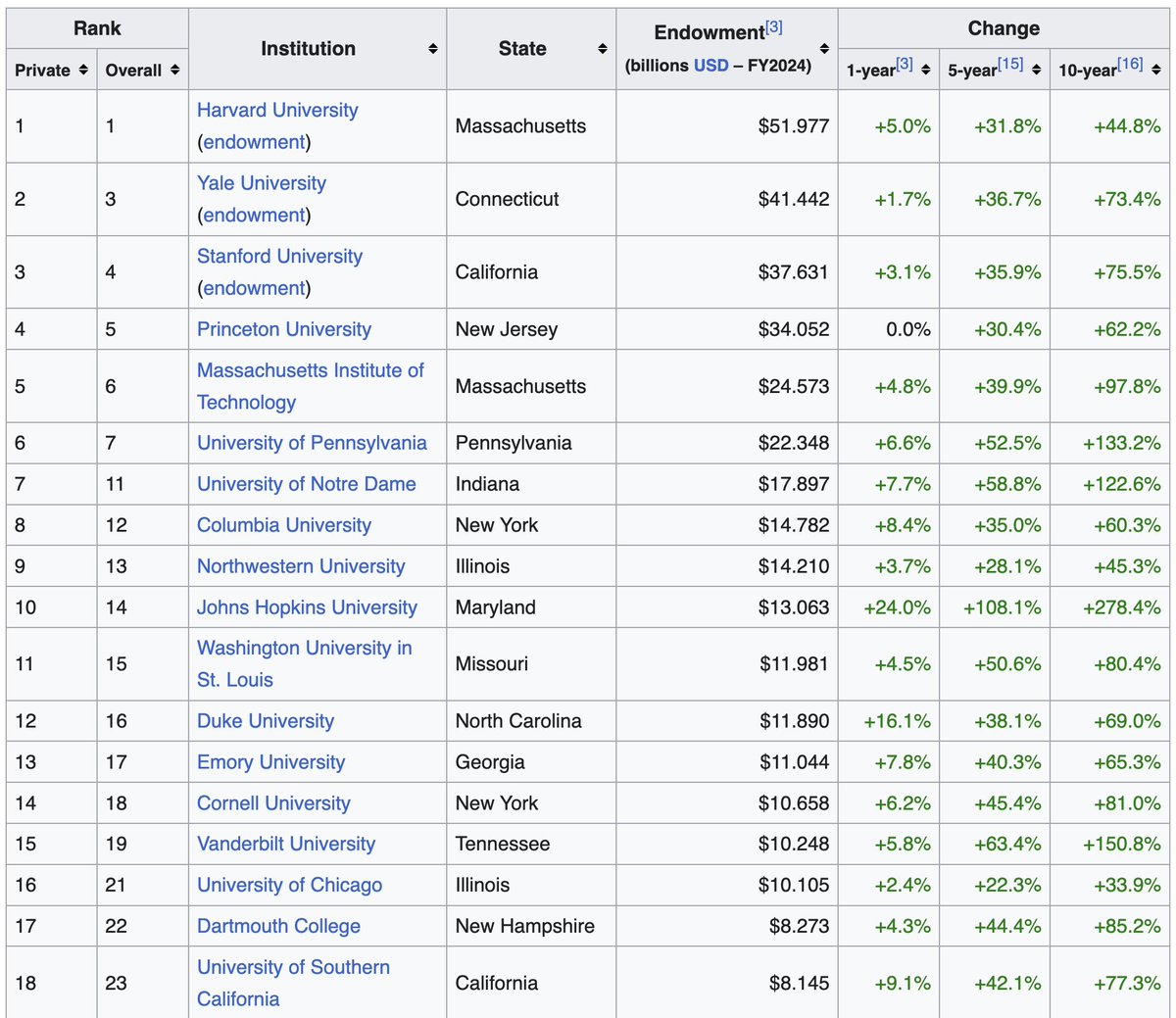Open Stanford University link
The height and width of the screenshot is (1018, 1176).
(279, 256)
